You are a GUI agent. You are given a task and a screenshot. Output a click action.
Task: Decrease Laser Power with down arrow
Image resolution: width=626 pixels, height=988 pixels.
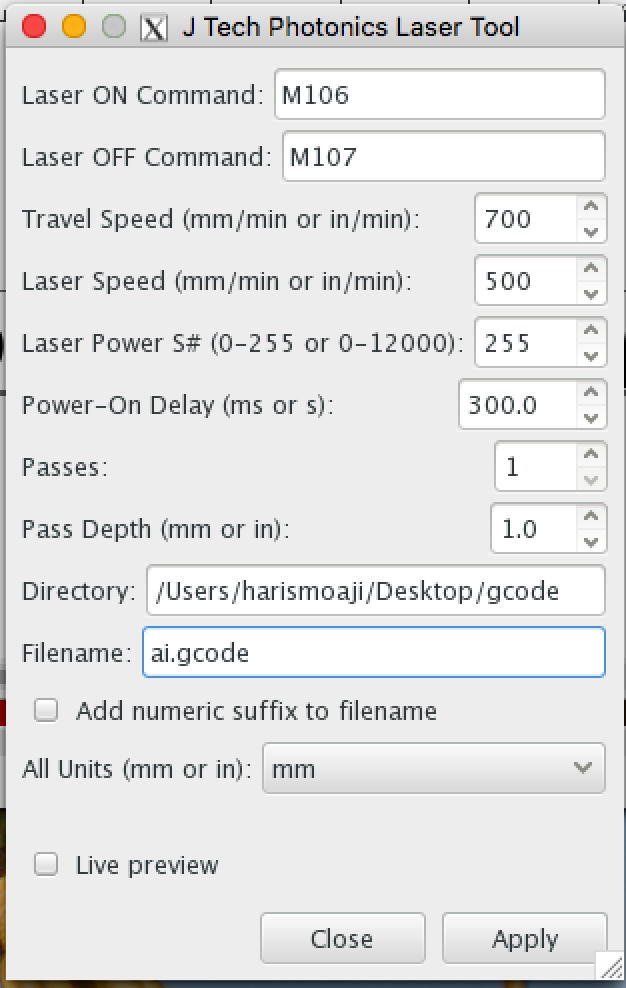[x=591, y=355]
